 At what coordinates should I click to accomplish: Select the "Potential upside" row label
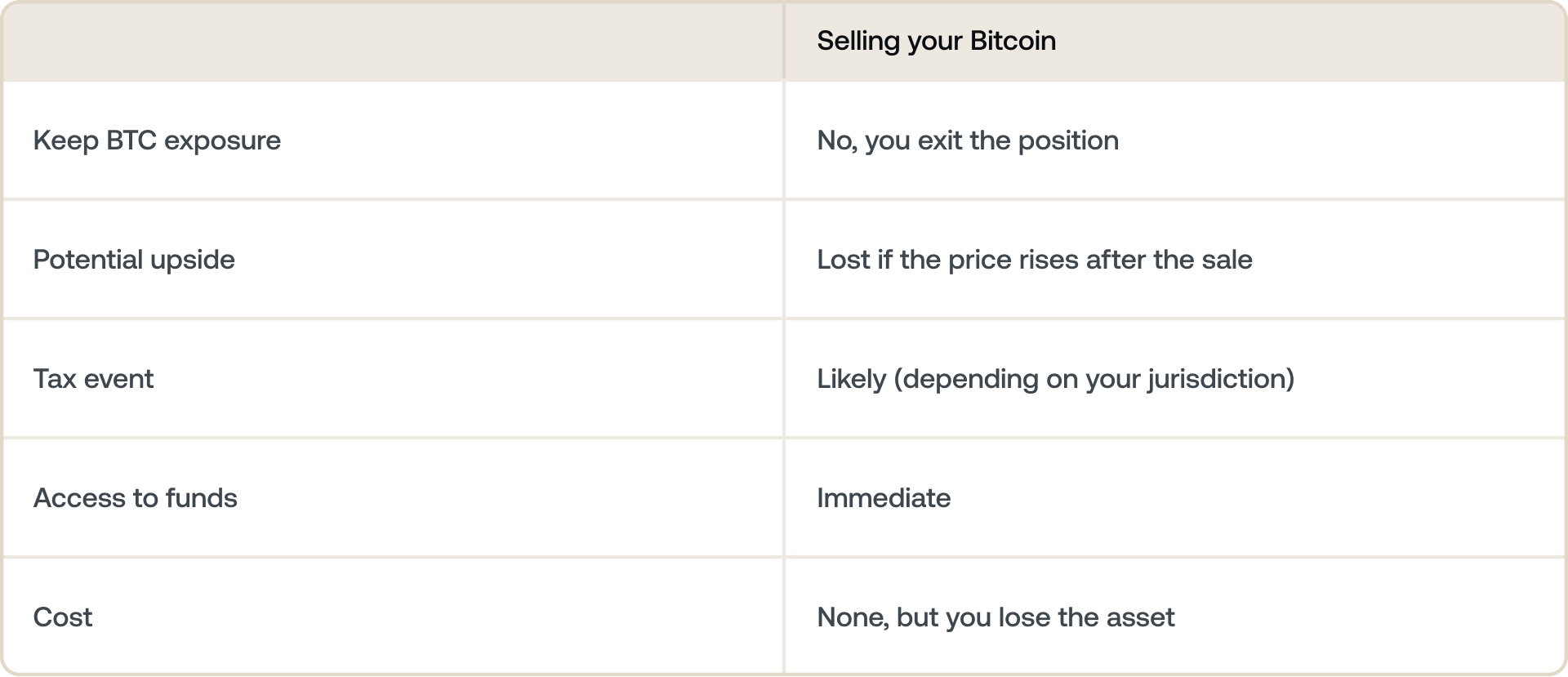click(134, 260)
